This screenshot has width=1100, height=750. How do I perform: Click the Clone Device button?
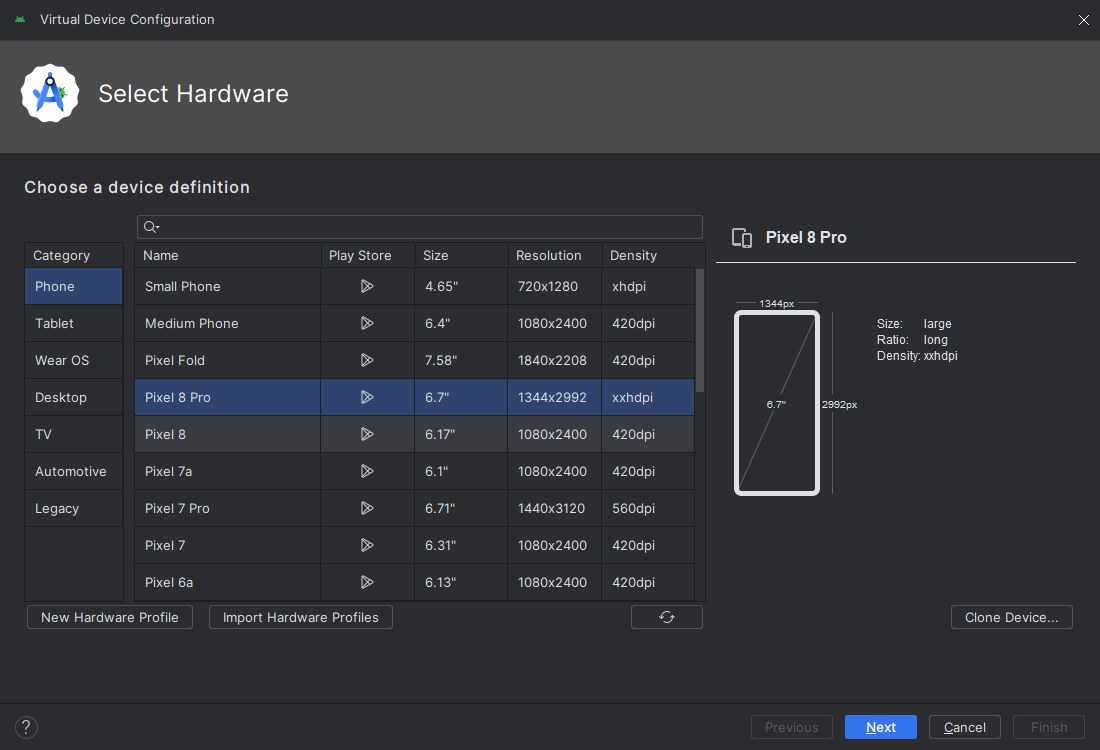(1011, 617)
